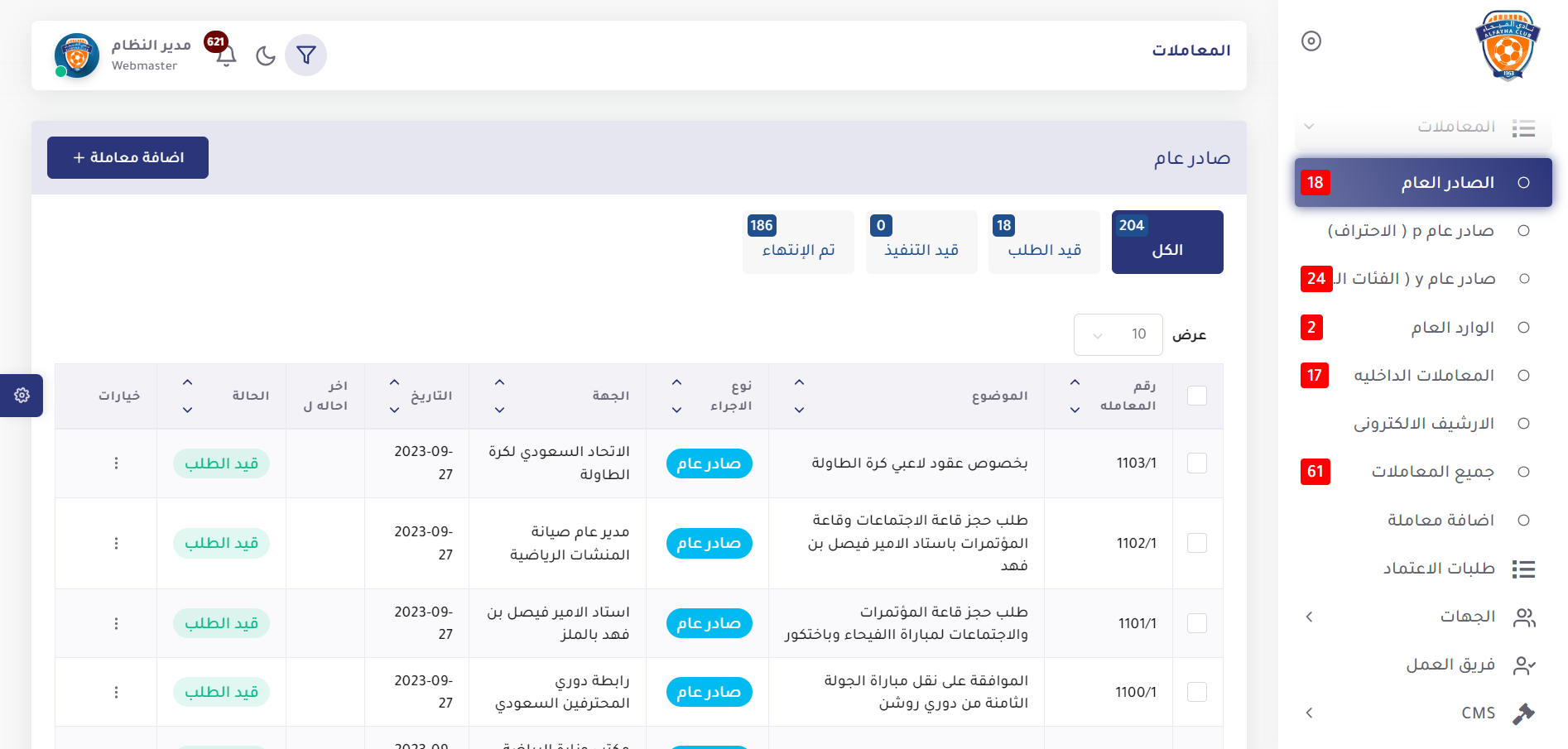Open الوارد العام in the sidebar
The width and height of the screenshot is (1568, 749).
click(1452, 328)
